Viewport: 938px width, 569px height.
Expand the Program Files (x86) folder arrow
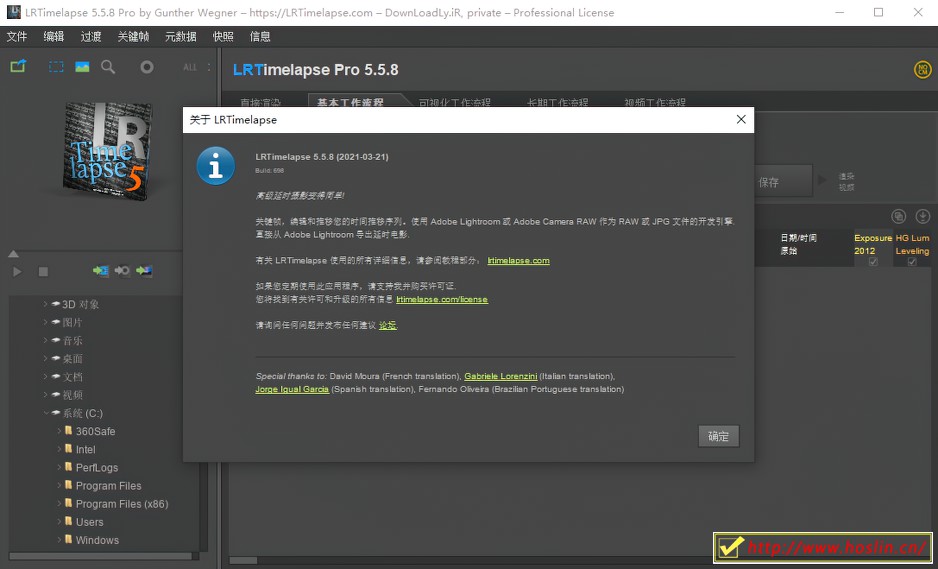coord(59,503)
